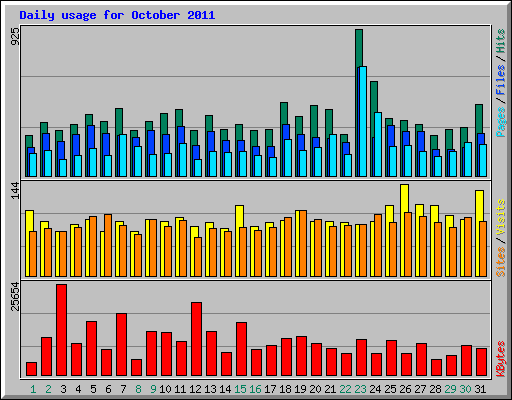Click day label "10" on the x-axis
Screen dimensions: 512x400
165,389
